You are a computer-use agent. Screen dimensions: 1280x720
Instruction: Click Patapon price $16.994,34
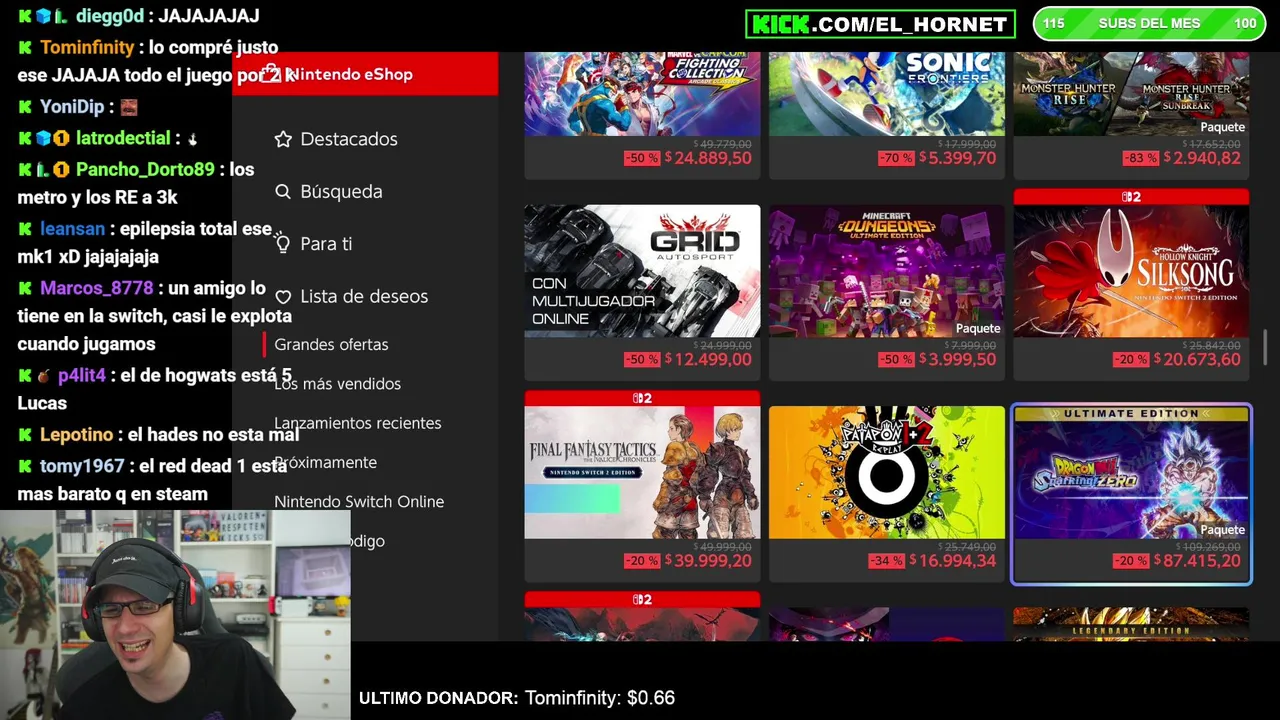tap(953, 561)
